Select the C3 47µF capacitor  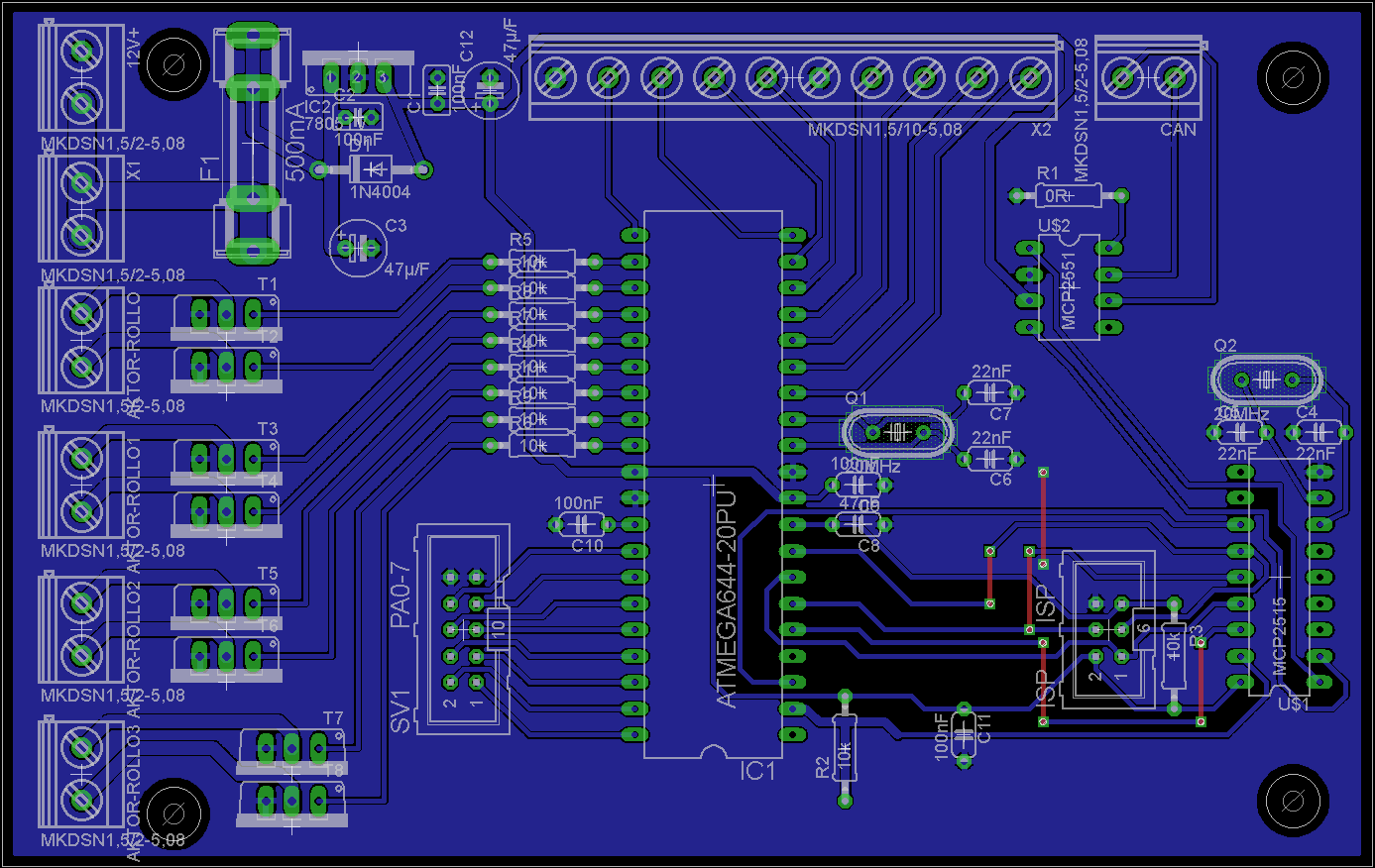click(x=358, y=248)
